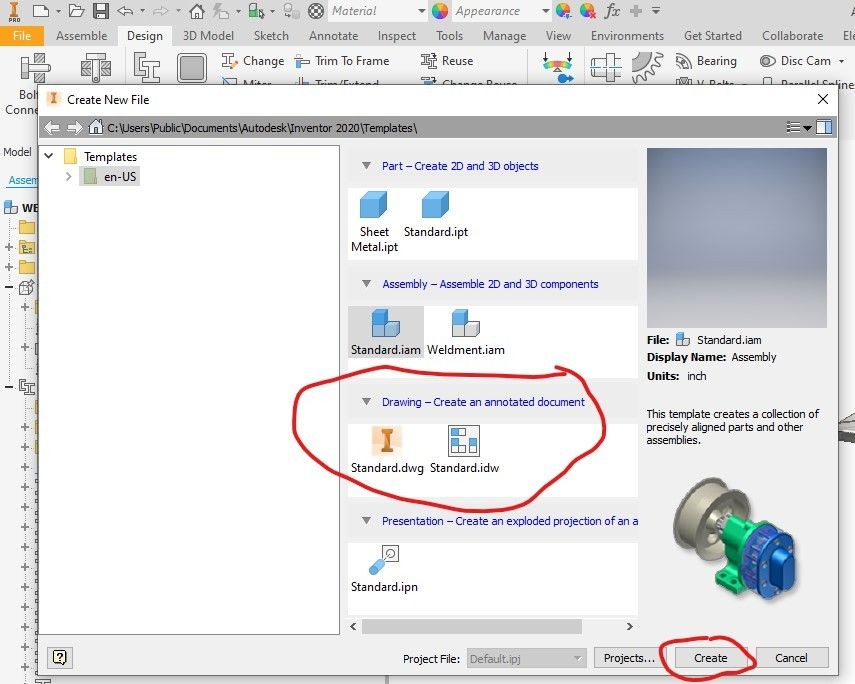Click the Clear appearance override icon
Image resolution: width=855 pixels, height=684 pixels.
coord(587,10)
